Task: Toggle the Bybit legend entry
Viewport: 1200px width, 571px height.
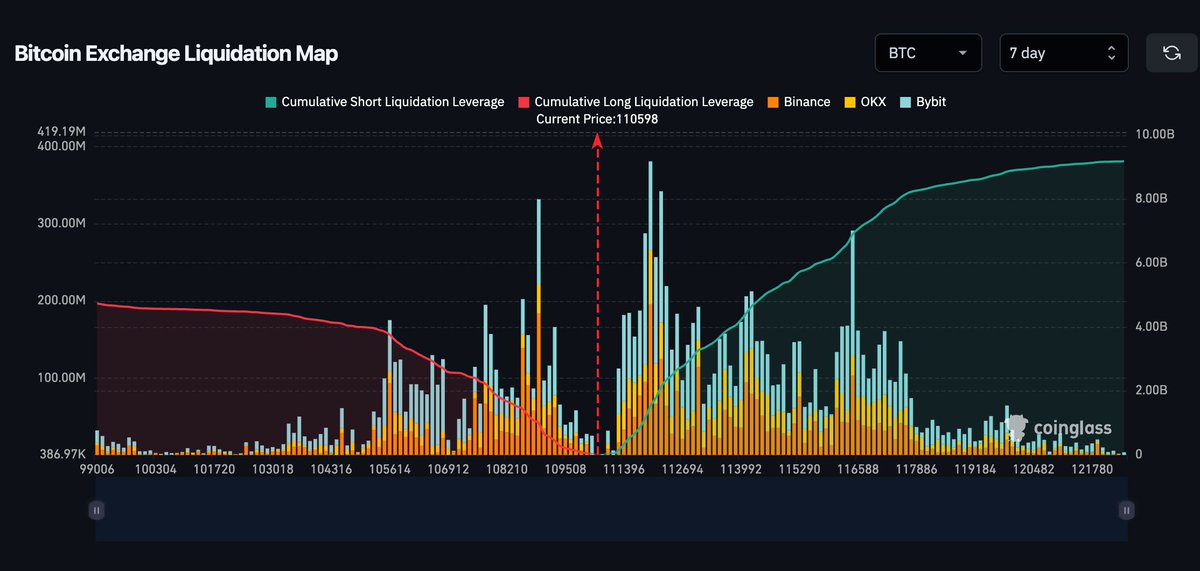Action: 927,102
